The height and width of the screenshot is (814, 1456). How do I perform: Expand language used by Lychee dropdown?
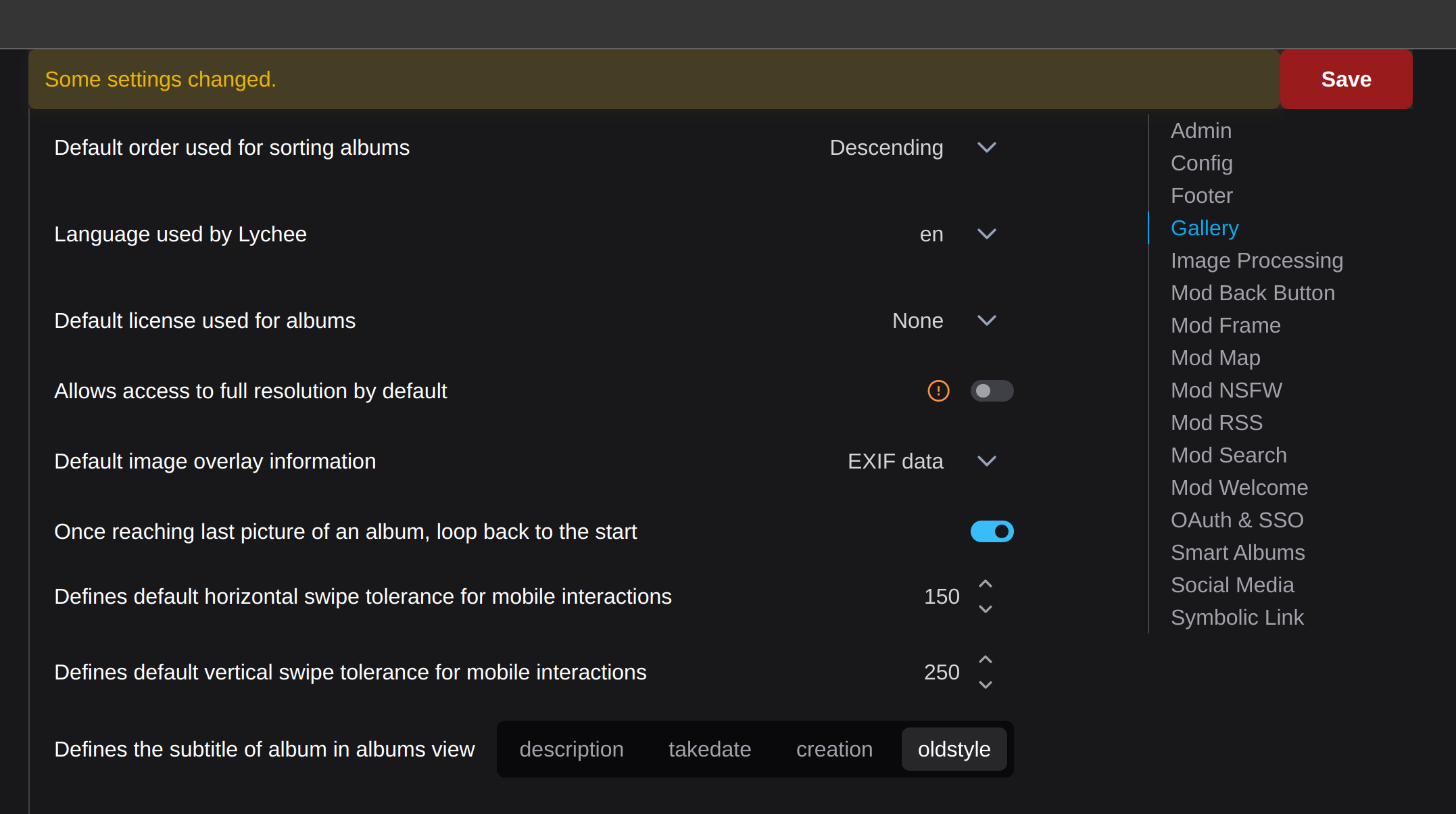pyautogui.click(x=985, y=234)
